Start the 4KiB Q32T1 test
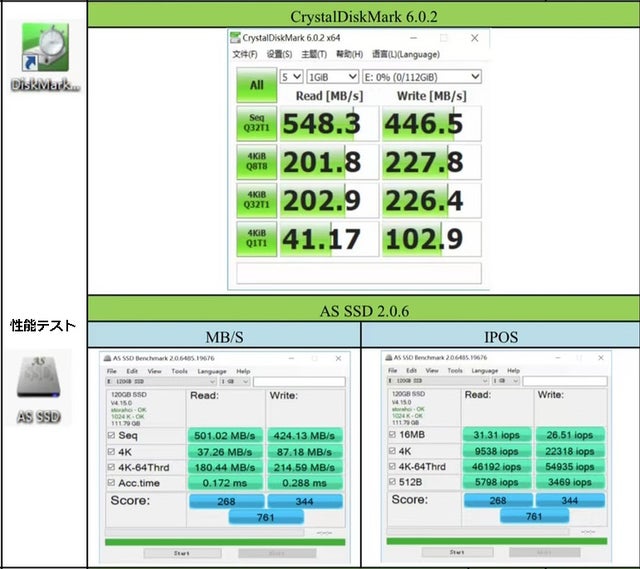 [256, 200]
